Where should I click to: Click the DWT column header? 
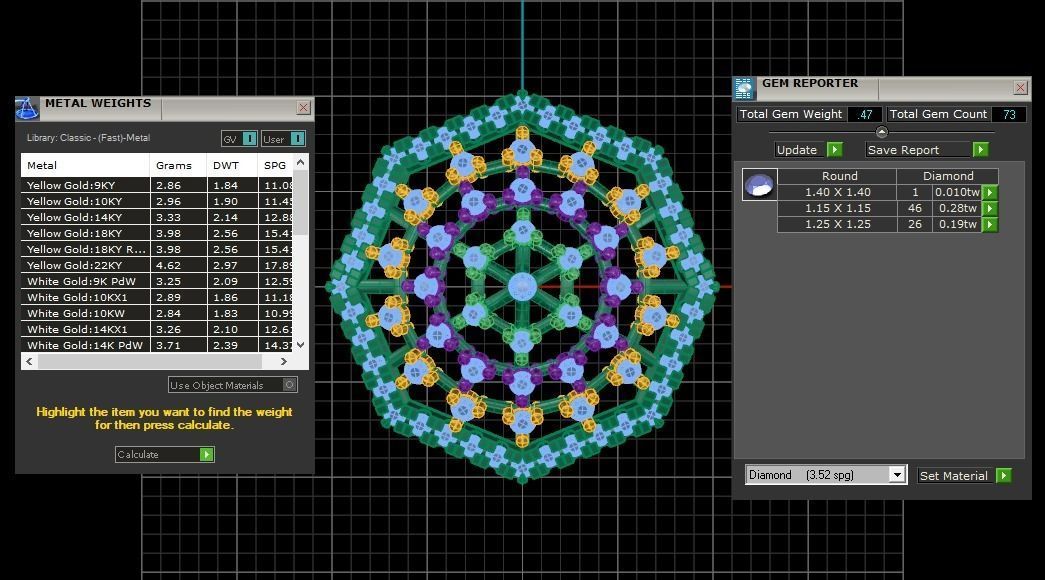[233, 165]
